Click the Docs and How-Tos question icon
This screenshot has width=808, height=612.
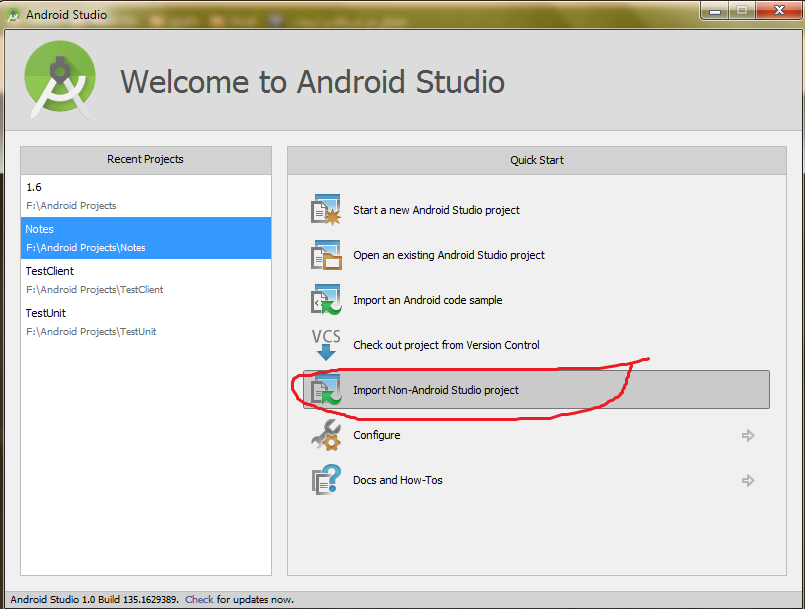(x=326, y=480)
